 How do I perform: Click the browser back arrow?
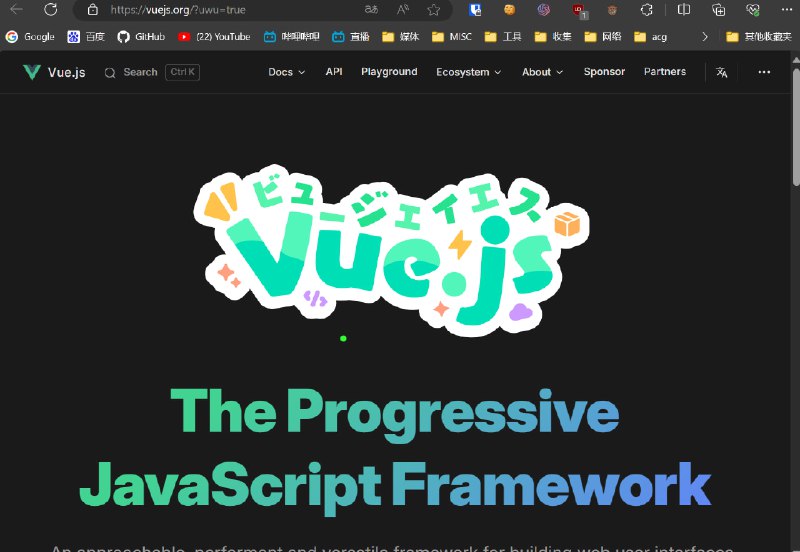pyautogui.click(x=16, y=9)
